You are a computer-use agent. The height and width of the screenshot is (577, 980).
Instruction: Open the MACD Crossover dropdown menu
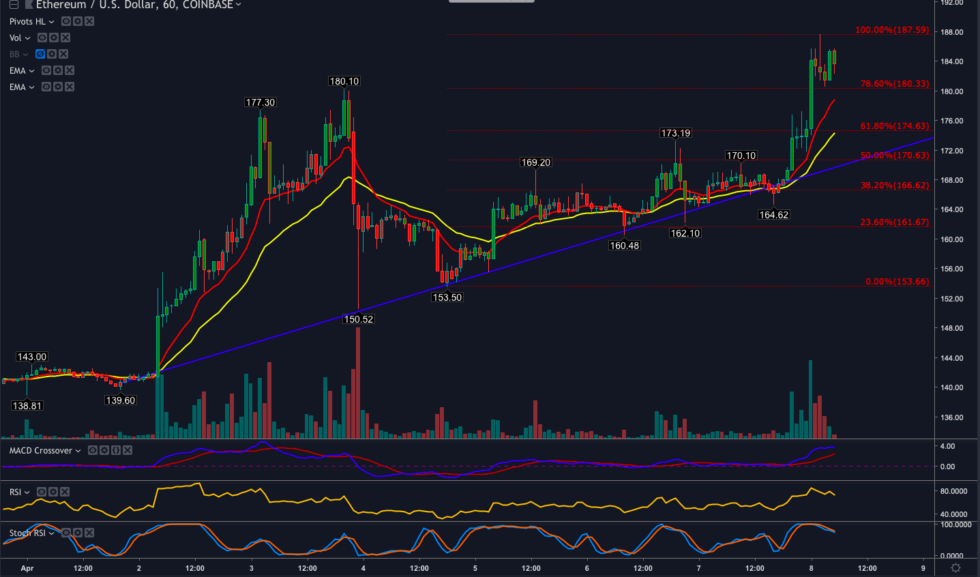(x=78, y=450)
